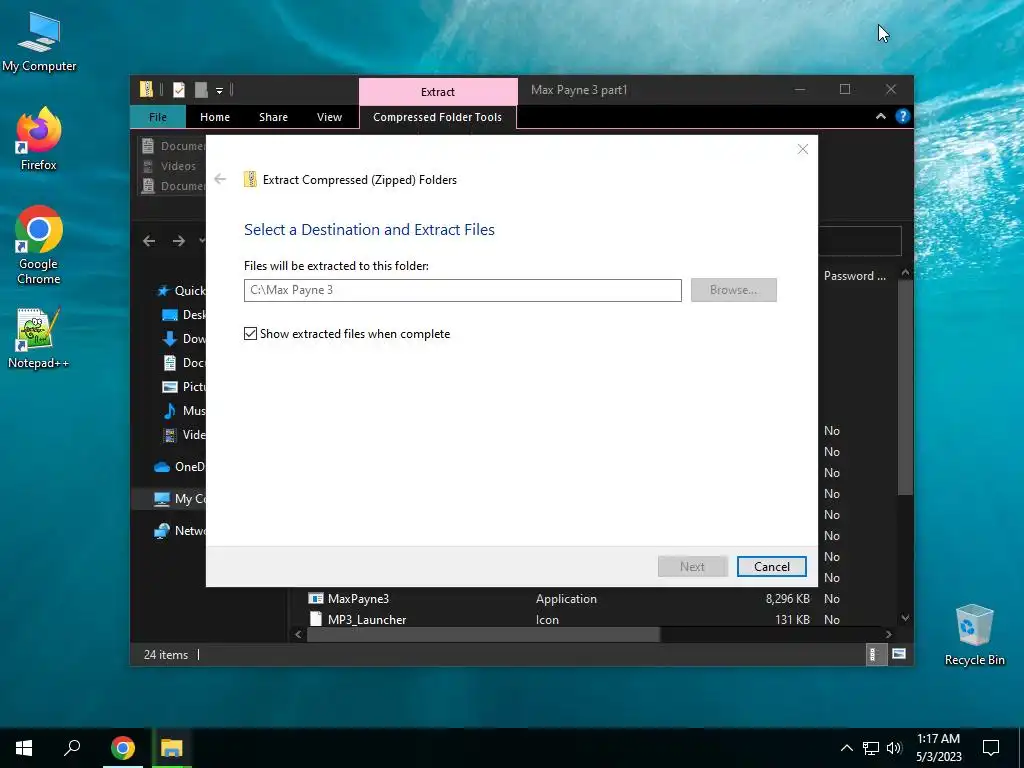Launch Firefox from the desktop
Viewport: 1024px width, 768px height.
point(39,138)
